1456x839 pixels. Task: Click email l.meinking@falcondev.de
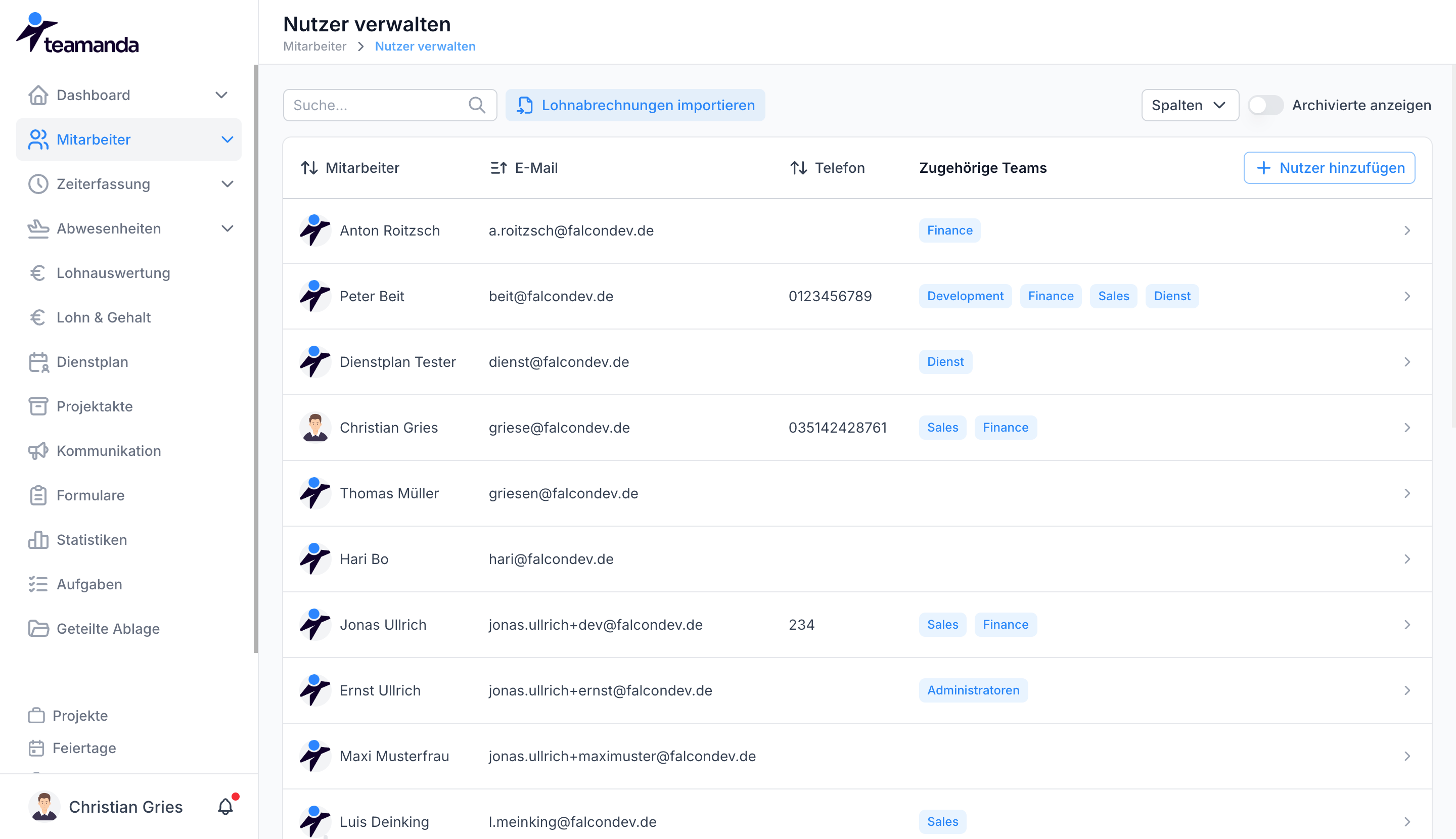pos(572,822)
